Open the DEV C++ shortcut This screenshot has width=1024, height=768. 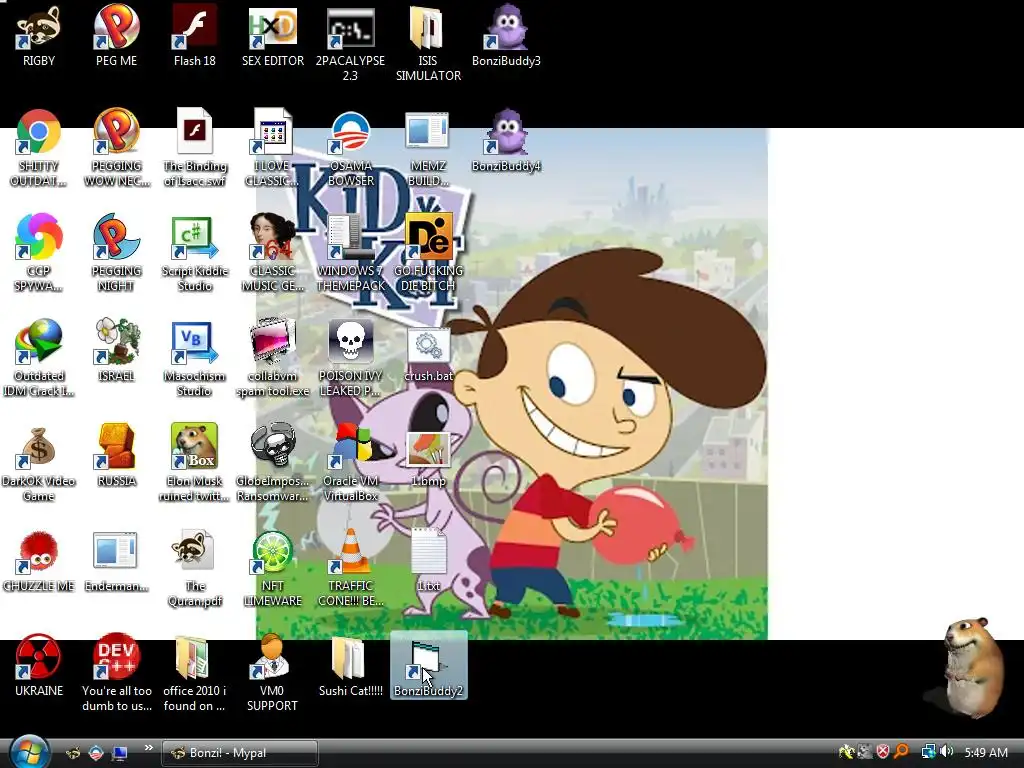tap(116, 674)
